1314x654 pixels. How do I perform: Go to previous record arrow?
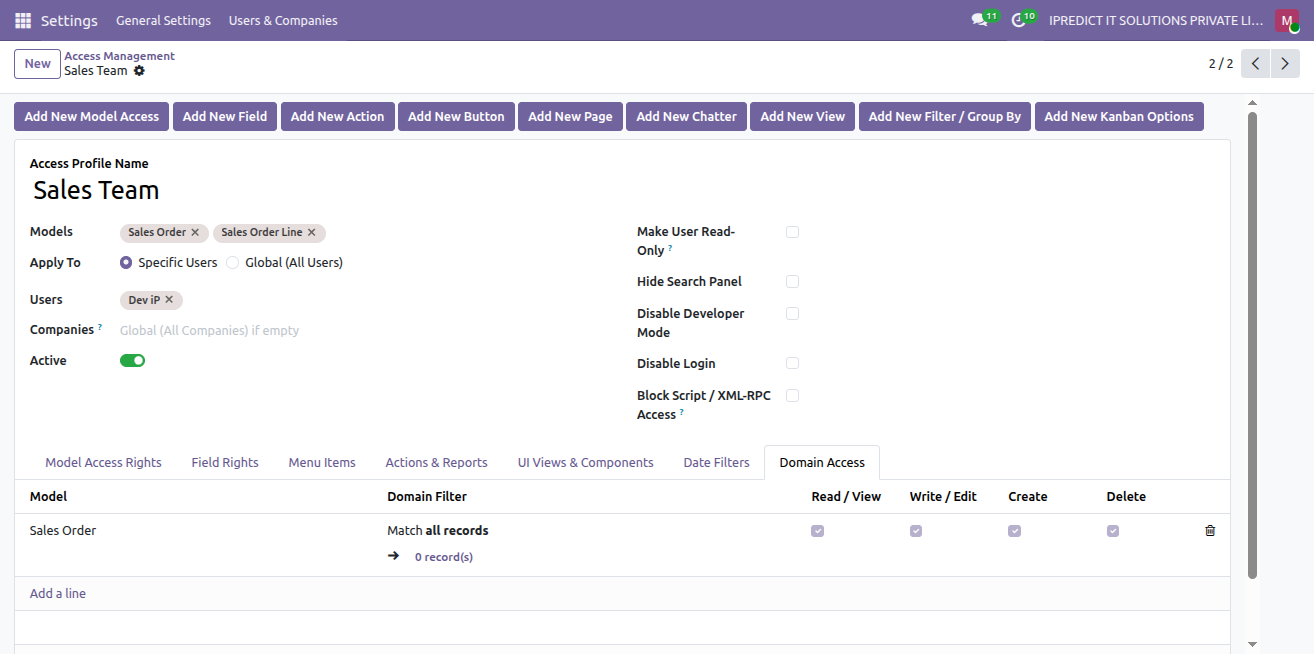pyautogui.click(x=1256, y=64)
